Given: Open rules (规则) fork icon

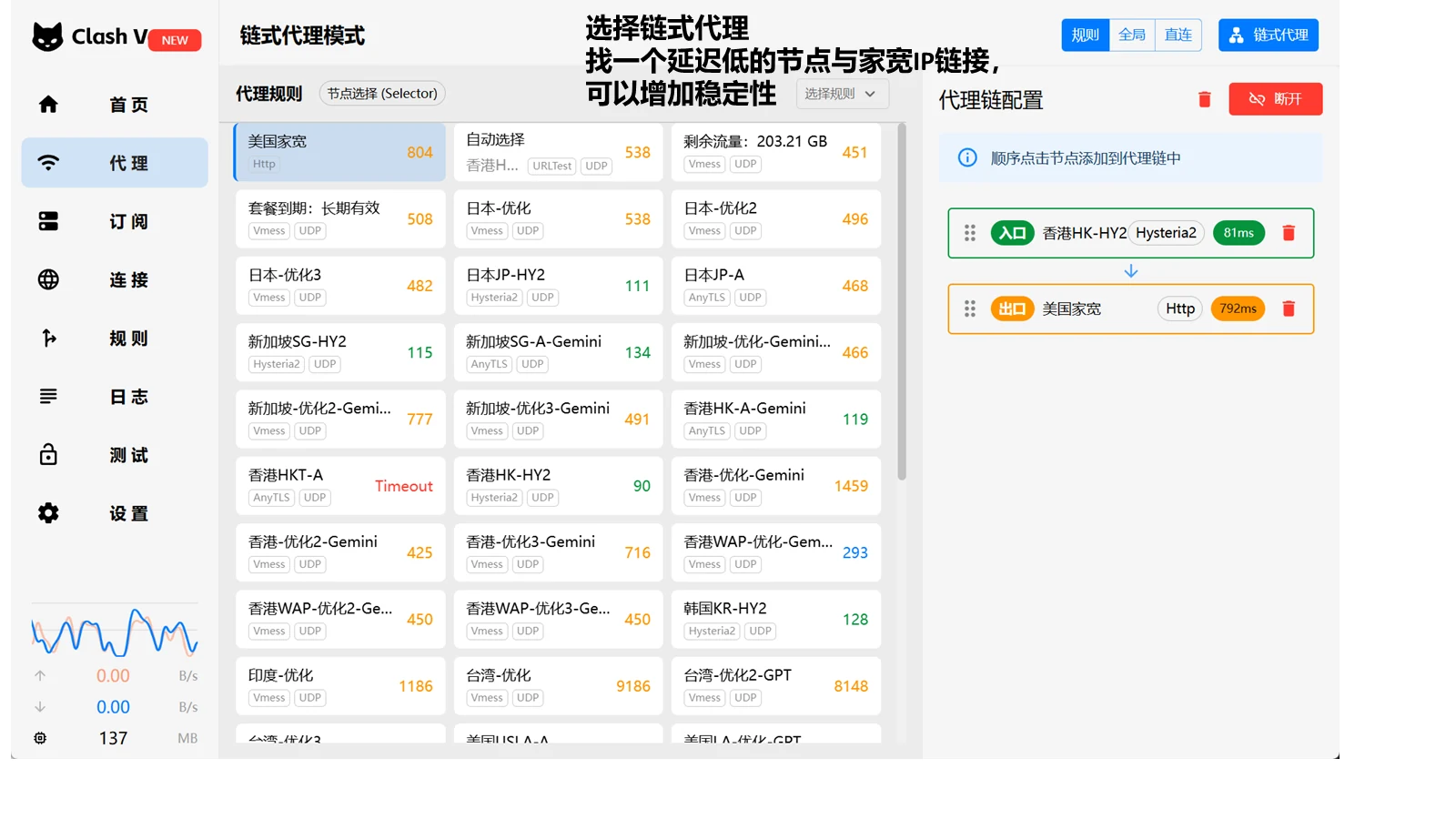Looking at the screenshot, I should (x=48, y=338).
